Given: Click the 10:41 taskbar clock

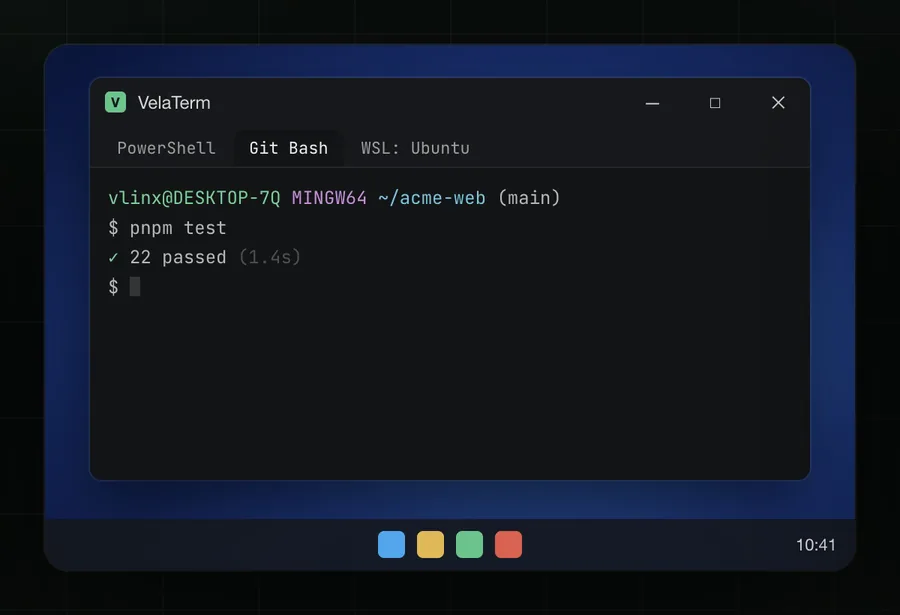Looking at the screenshot, I should [x=816, y=545].
